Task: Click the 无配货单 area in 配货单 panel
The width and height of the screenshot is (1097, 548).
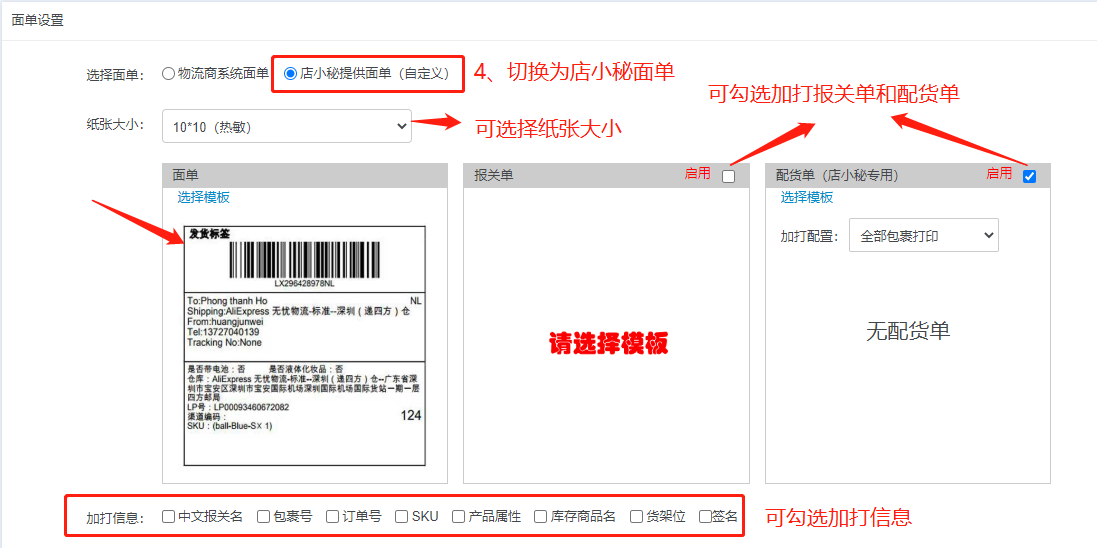Action: point(907,331)
